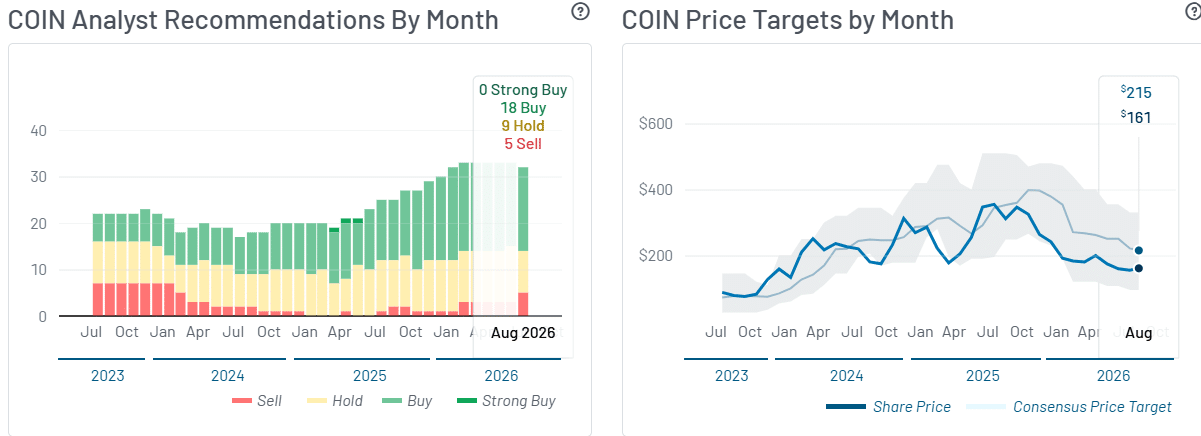Image resolution: width=1201 pixels, height=436 pixels.
Task: Click the 40 y-axis label
Action: coord(39,130)
